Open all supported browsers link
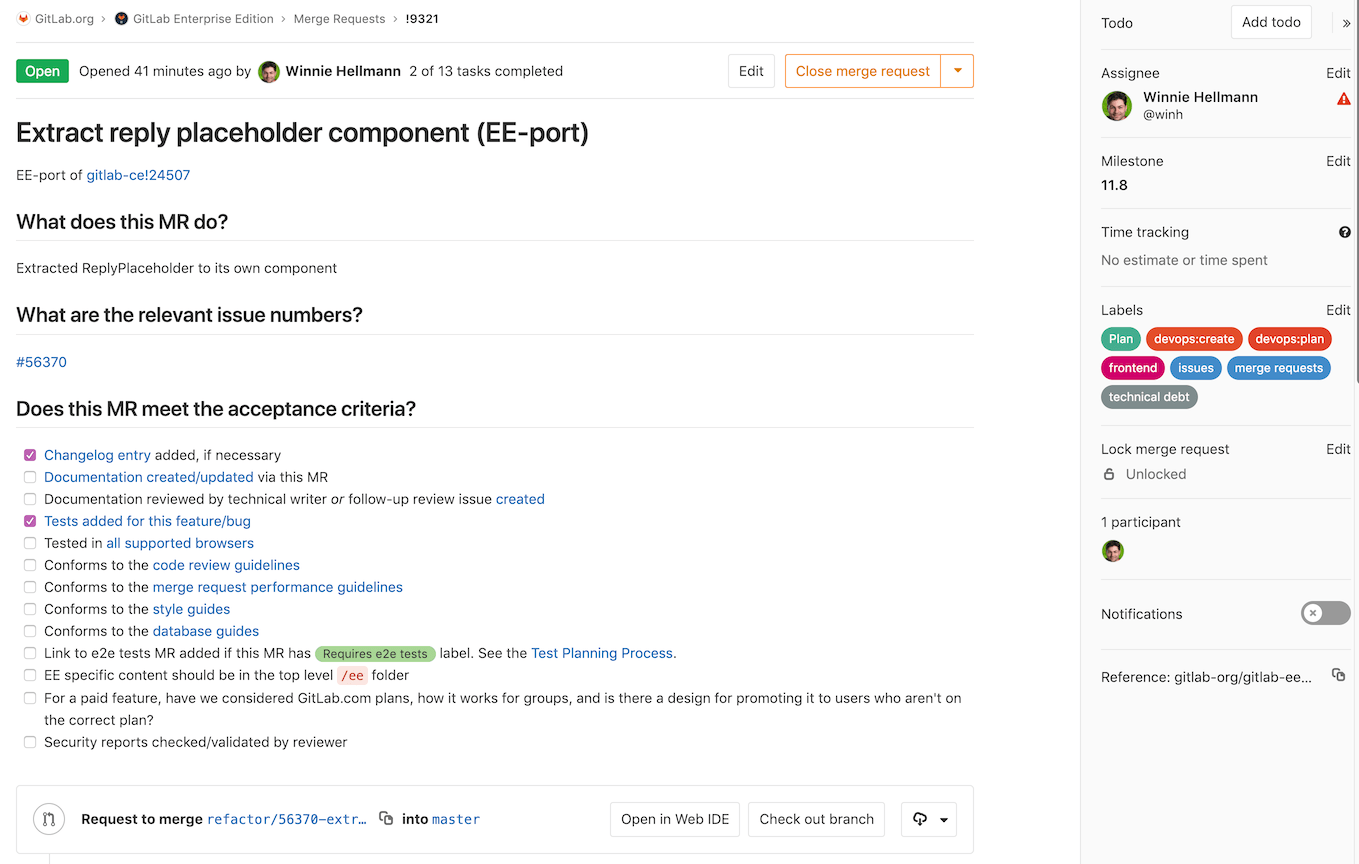The height and width of the screenshot is (864, 1359). [x=180, y=543]
